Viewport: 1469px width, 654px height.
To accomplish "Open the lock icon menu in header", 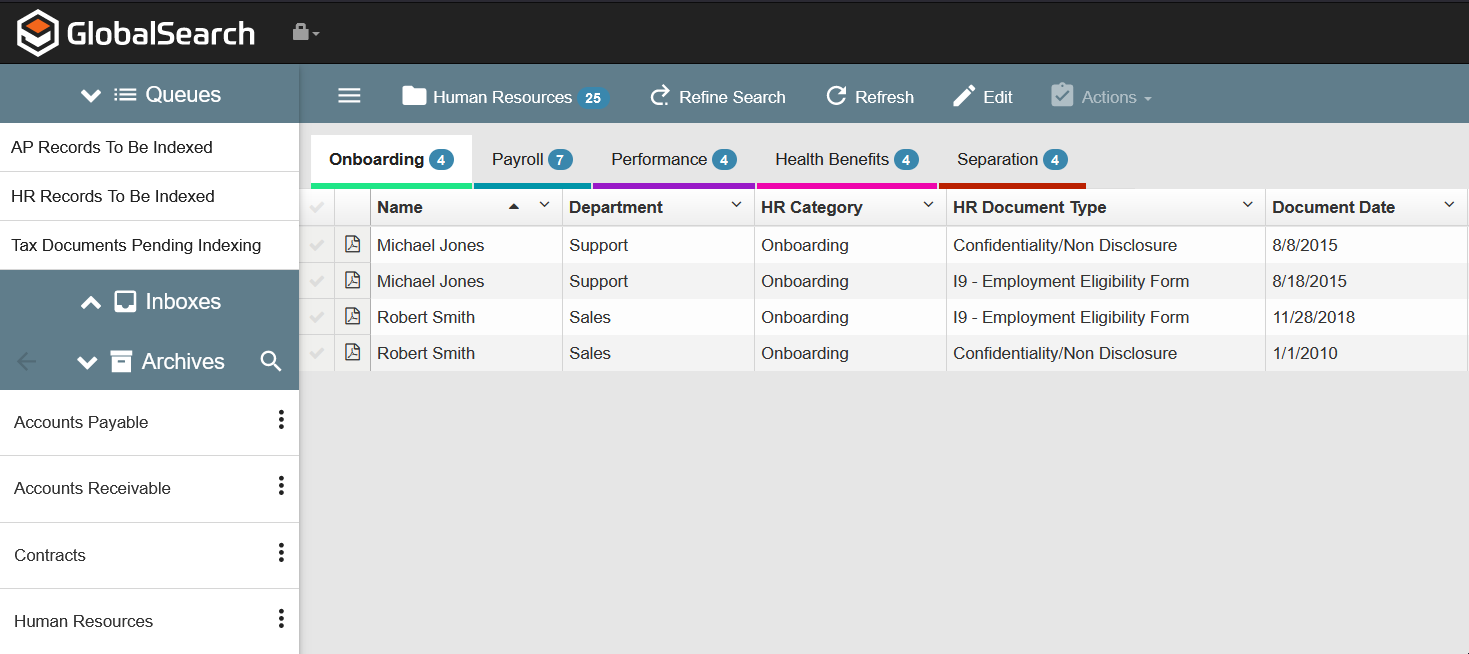I will 304,33.
